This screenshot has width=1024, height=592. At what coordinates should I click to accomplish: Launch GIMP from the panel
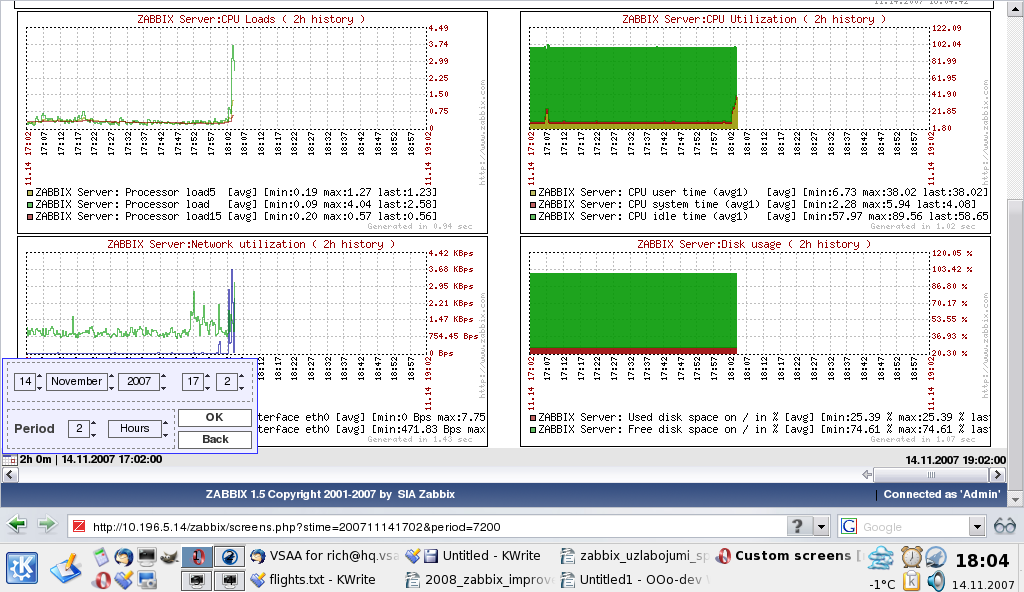coord(170,557)
